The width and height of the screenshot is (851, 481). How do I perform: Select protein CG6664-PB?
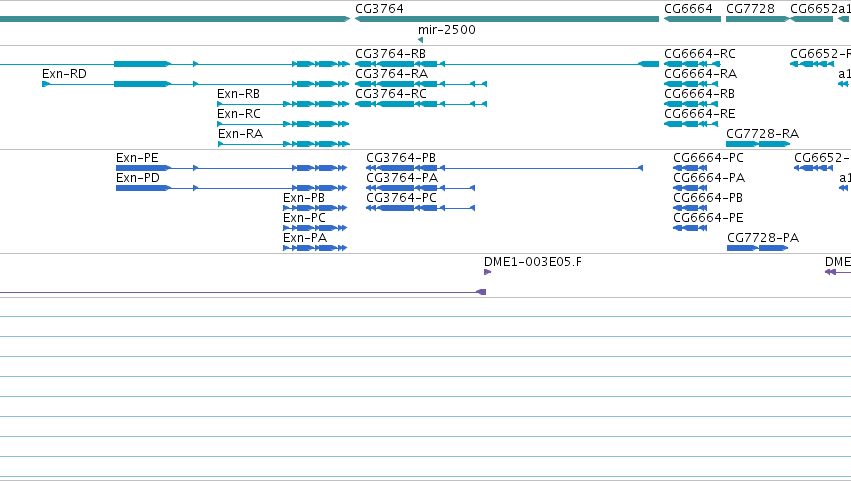(x=690, y=208)
